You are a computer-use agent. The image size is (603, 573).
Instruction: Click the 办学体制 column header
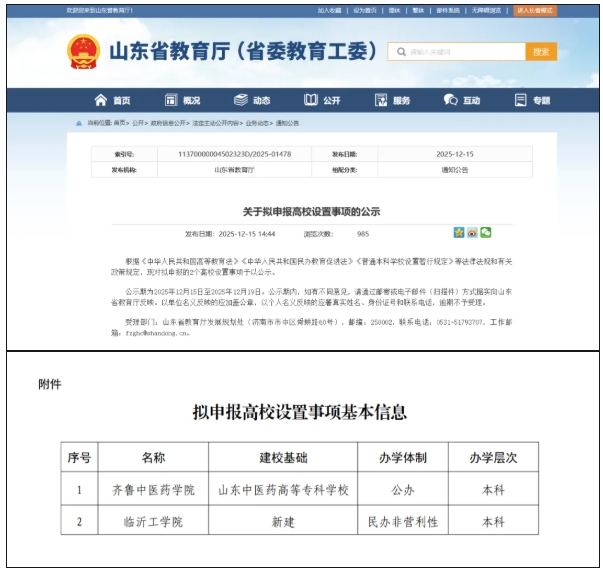(x=403, y=458)
